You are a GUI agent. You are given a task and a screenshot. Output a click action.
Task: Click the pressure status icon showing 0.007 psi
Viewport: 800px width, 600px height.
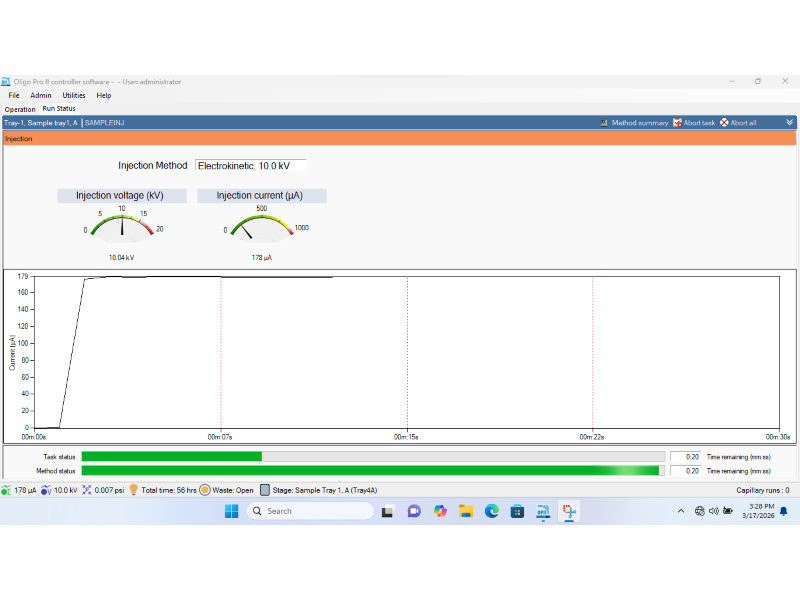pos(87,490)
